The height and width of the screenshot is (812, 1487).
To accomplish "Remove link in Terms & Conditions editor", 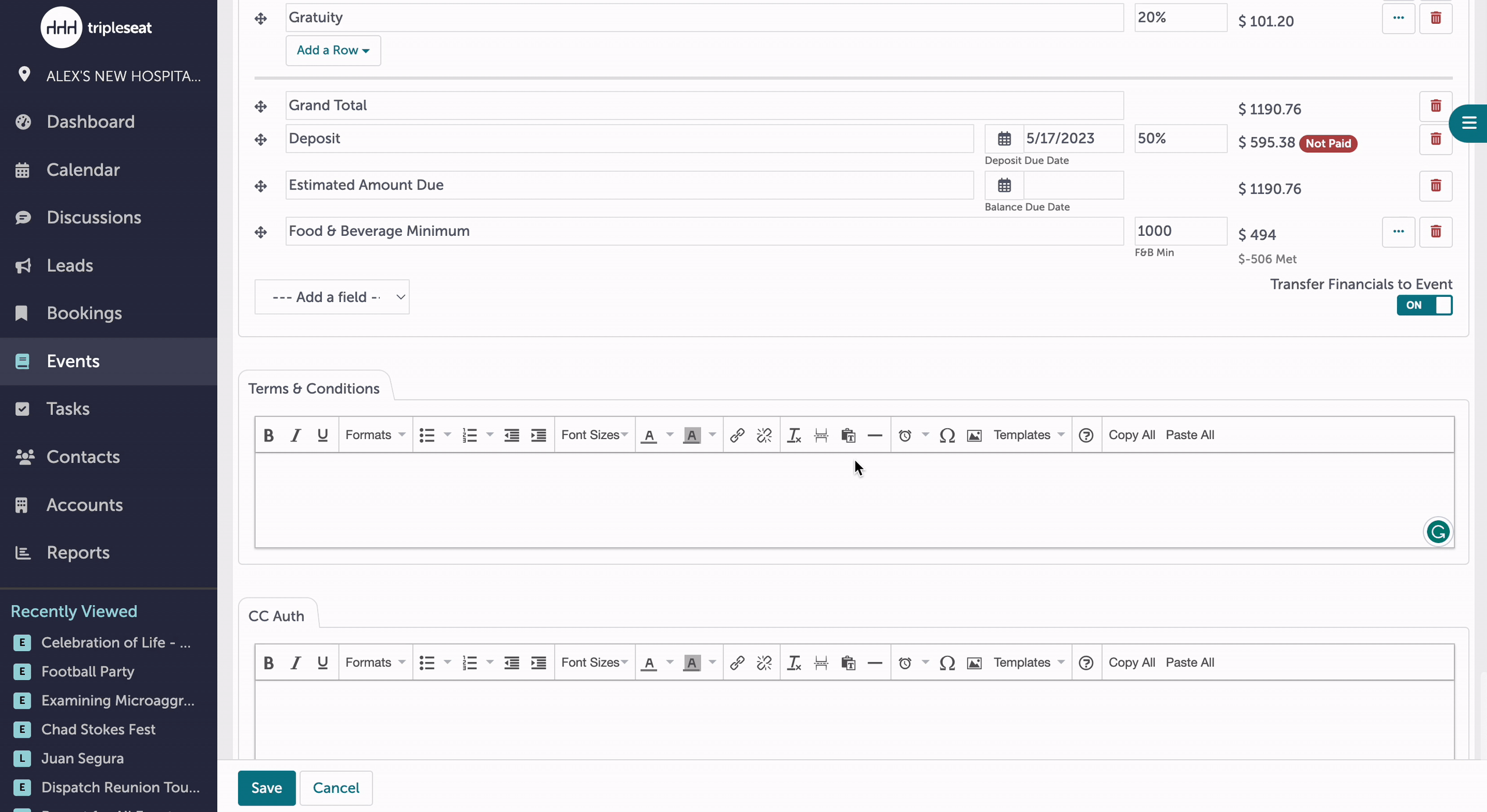I will pos(764,435).
